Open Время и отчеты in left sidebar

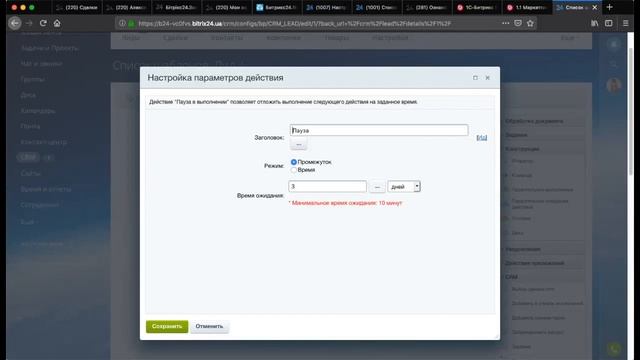tap(46, 189)
